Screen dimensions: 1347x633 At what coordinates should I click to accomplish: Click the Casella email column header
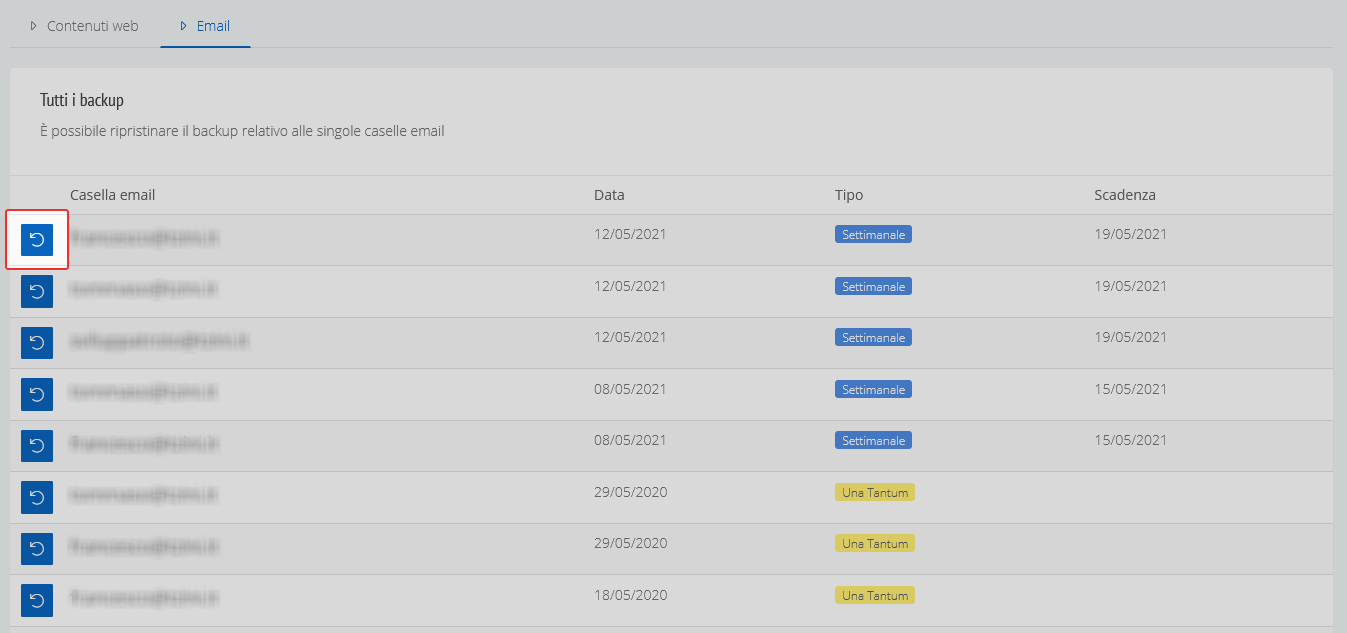(x=113, y=195)
